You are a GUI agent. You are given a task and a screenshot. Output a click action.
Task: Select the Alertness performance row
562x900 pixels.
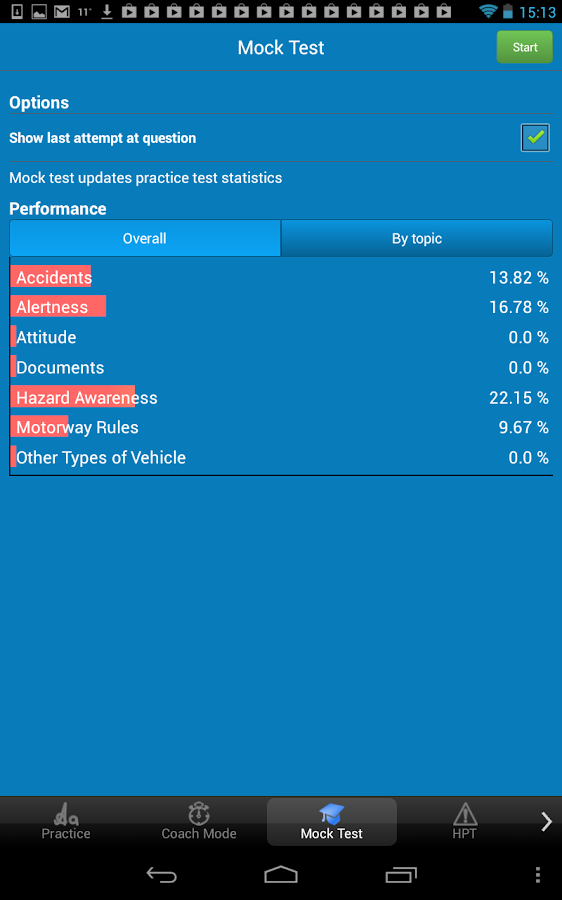coord(281,307)
